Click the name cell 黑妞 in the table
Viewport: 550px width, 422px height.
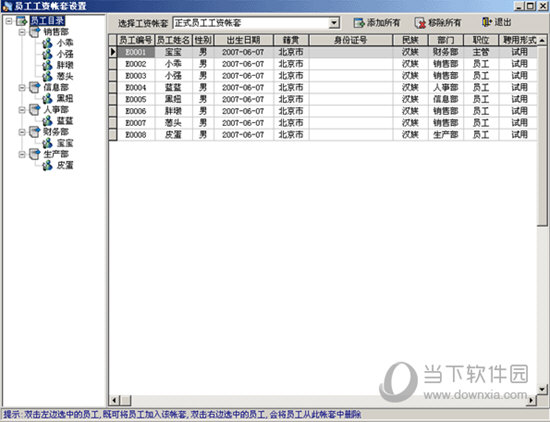click(173, 100)
